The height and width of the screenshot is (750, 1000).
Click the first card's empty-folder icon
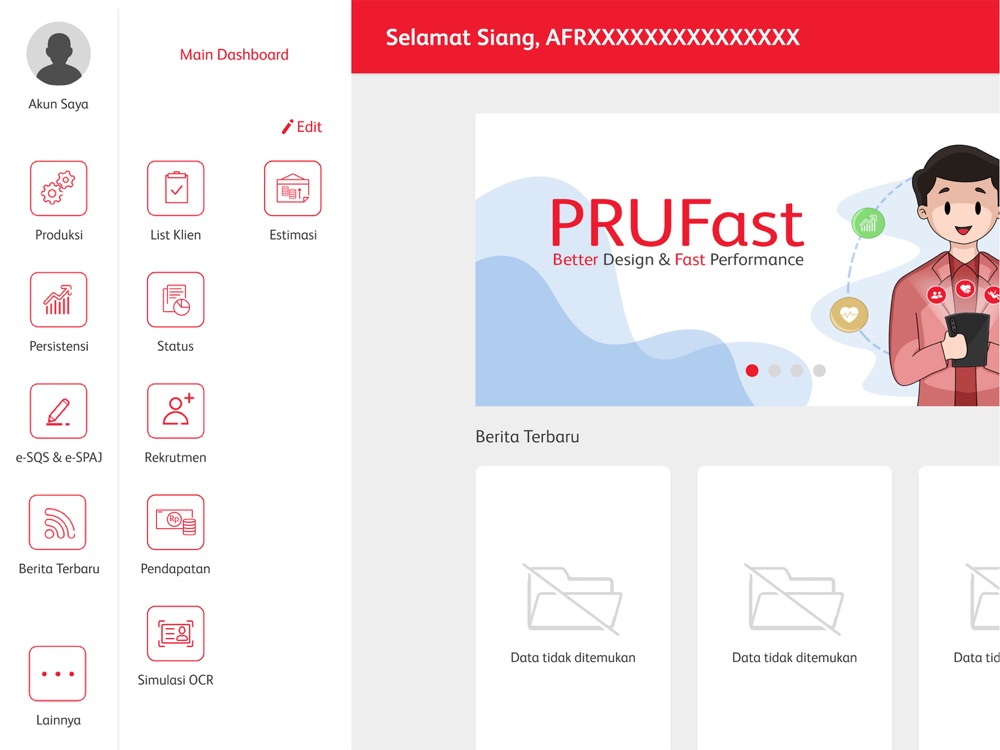coord(573,599)
